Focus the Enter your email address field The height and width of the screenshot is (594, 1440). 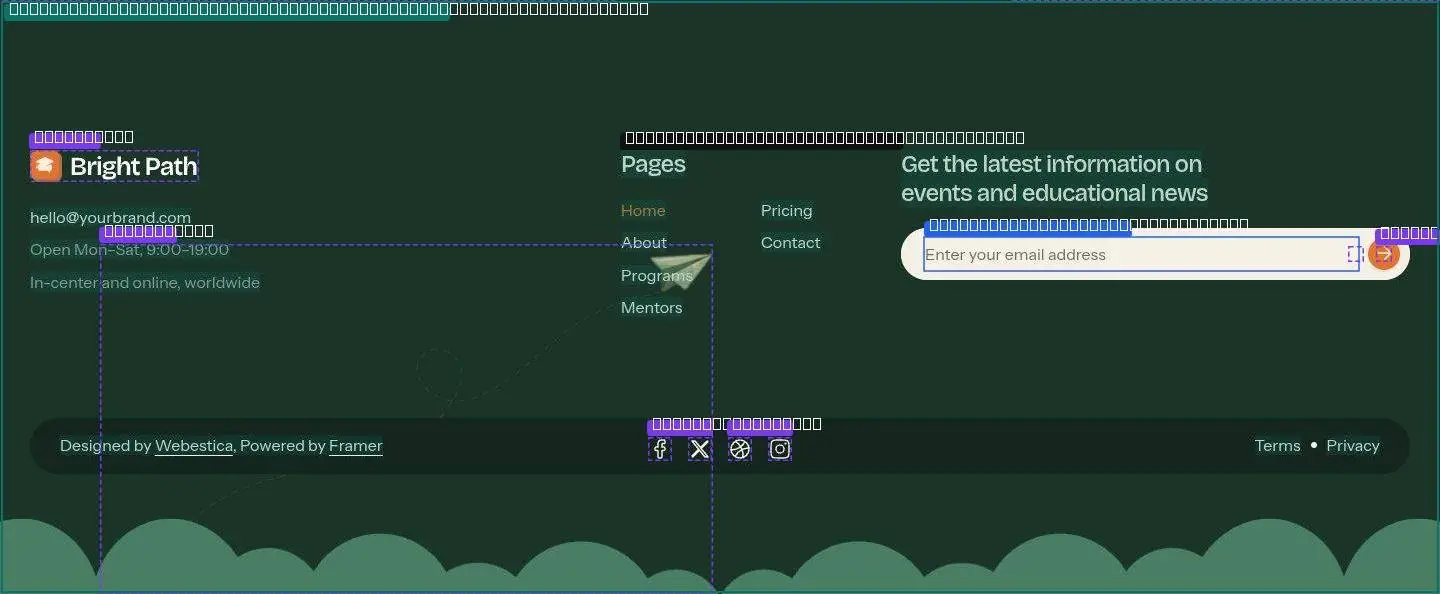click(x=1141, y=255)
